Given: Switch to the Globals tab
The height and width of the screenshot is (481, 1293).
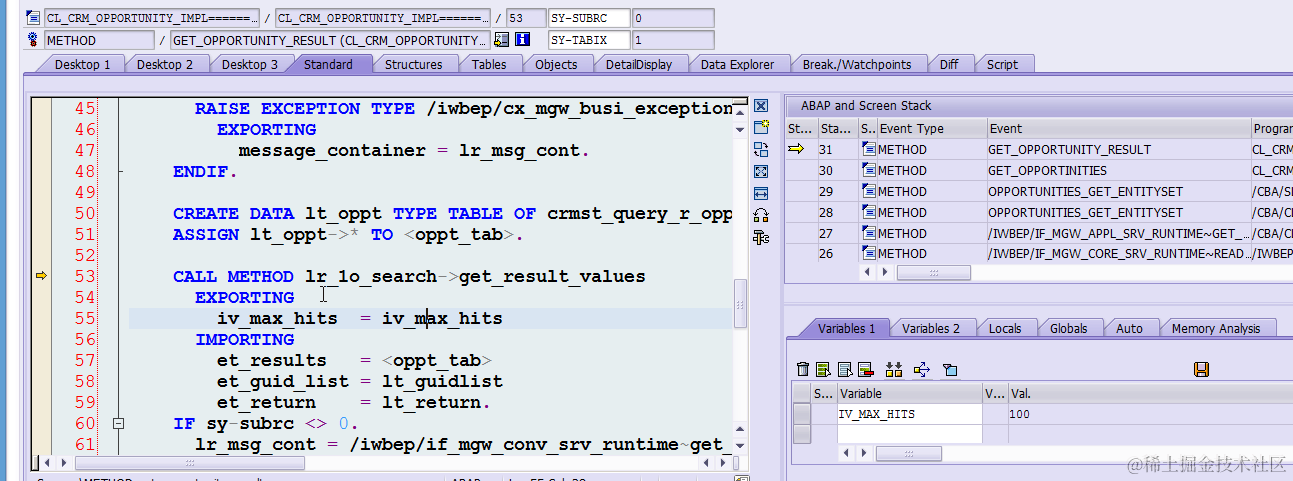Looking at the screenshot, I should (x=1069, y=328).
